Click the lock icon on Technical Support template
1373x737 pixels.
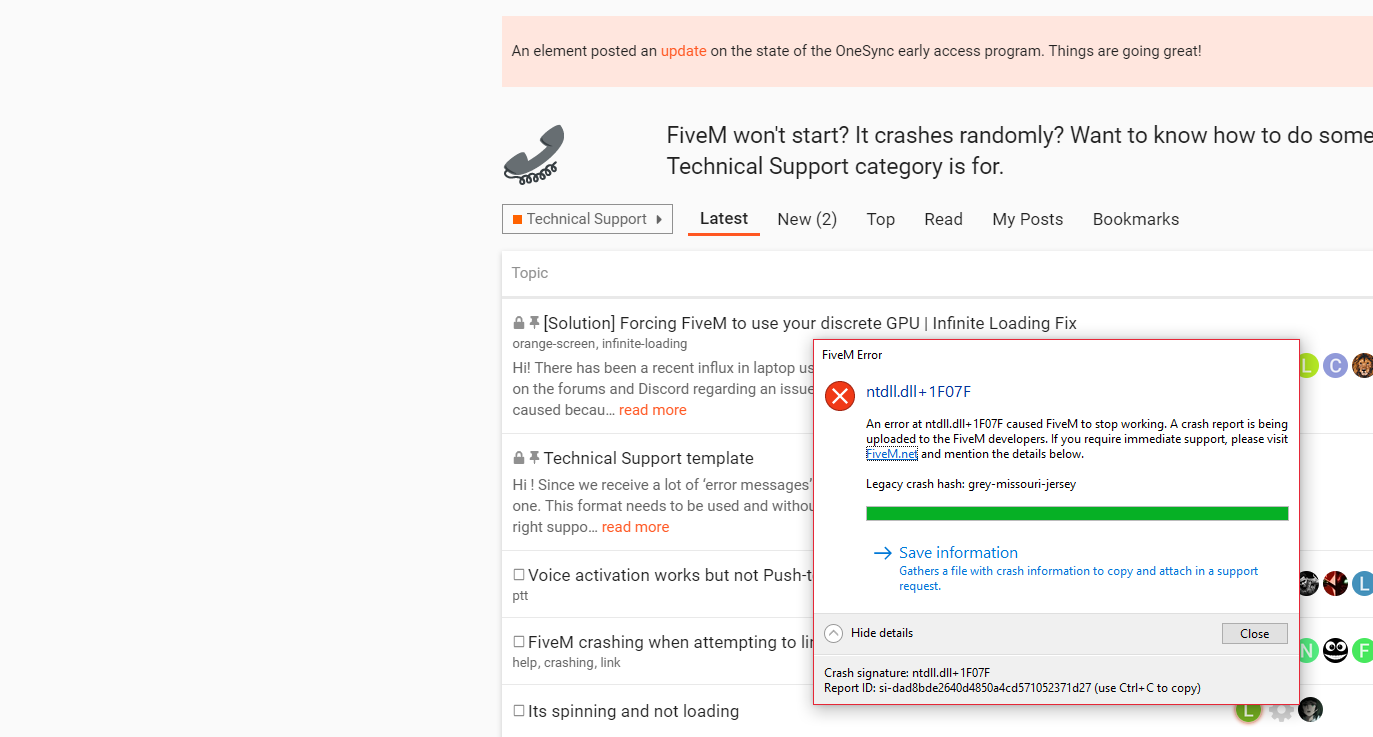(x=519, y=458)
